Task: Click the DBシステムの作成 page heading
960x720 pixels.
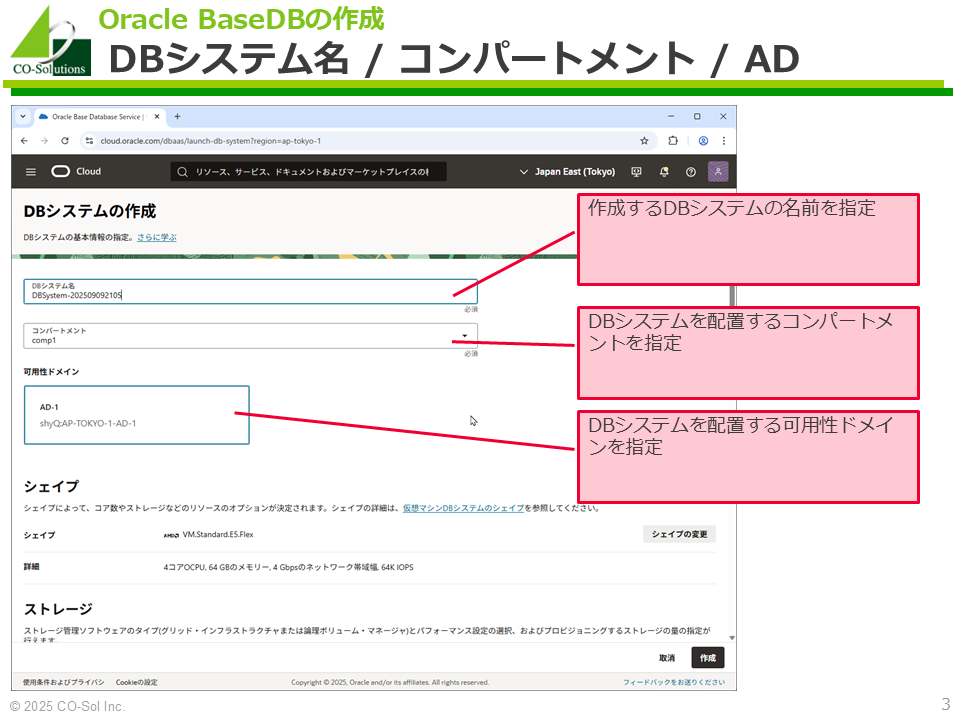Action: tap(90, 211)
